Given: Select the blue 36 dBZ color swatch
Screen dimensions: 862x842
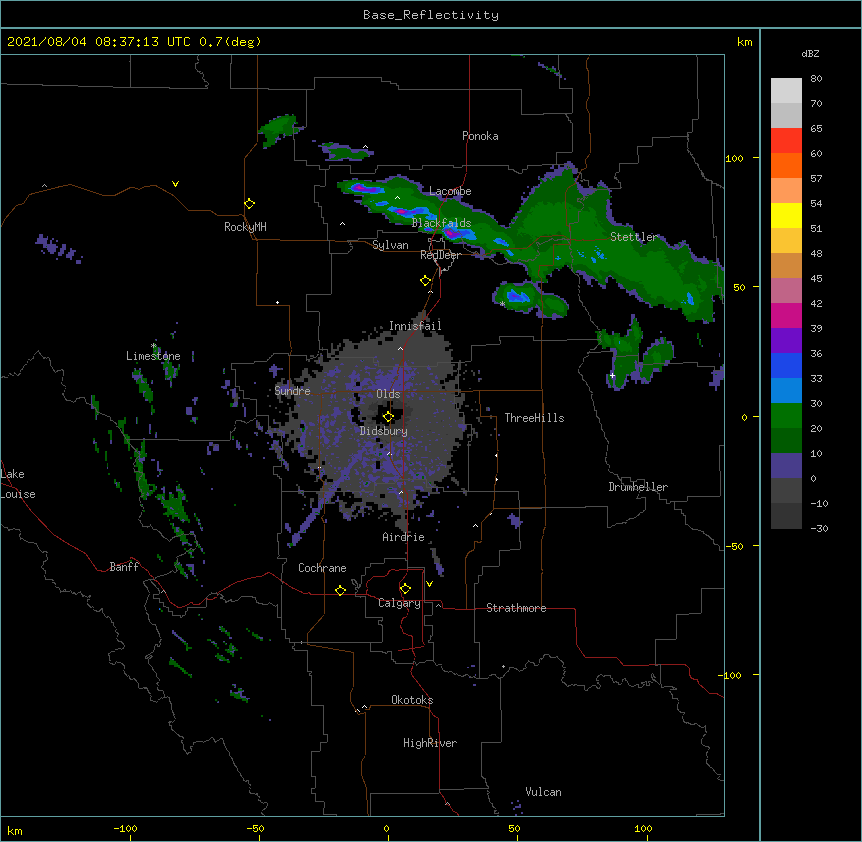Looking at the screenshot, I should coord(786,365).
